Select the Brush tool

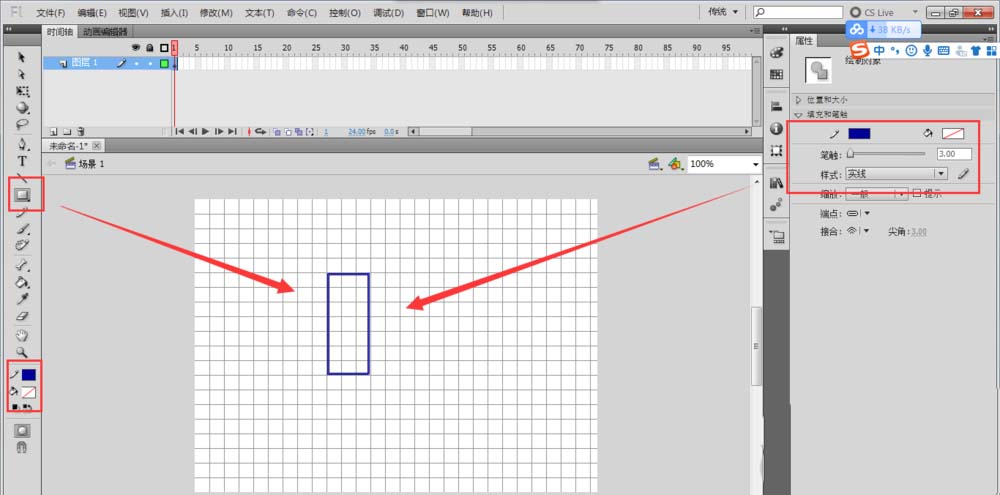22,228
